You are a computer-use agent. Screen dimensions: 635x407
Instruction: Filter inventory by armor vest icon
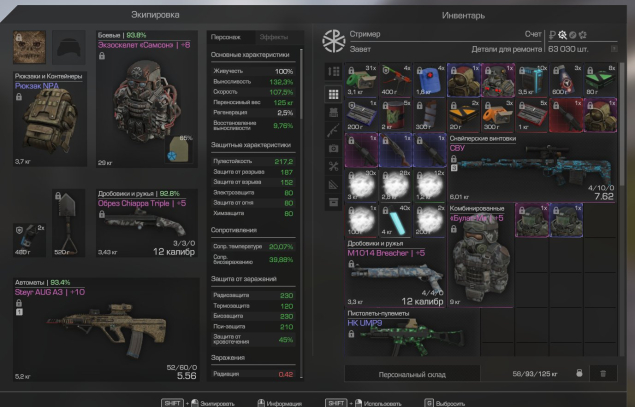(x=333, y=113)
